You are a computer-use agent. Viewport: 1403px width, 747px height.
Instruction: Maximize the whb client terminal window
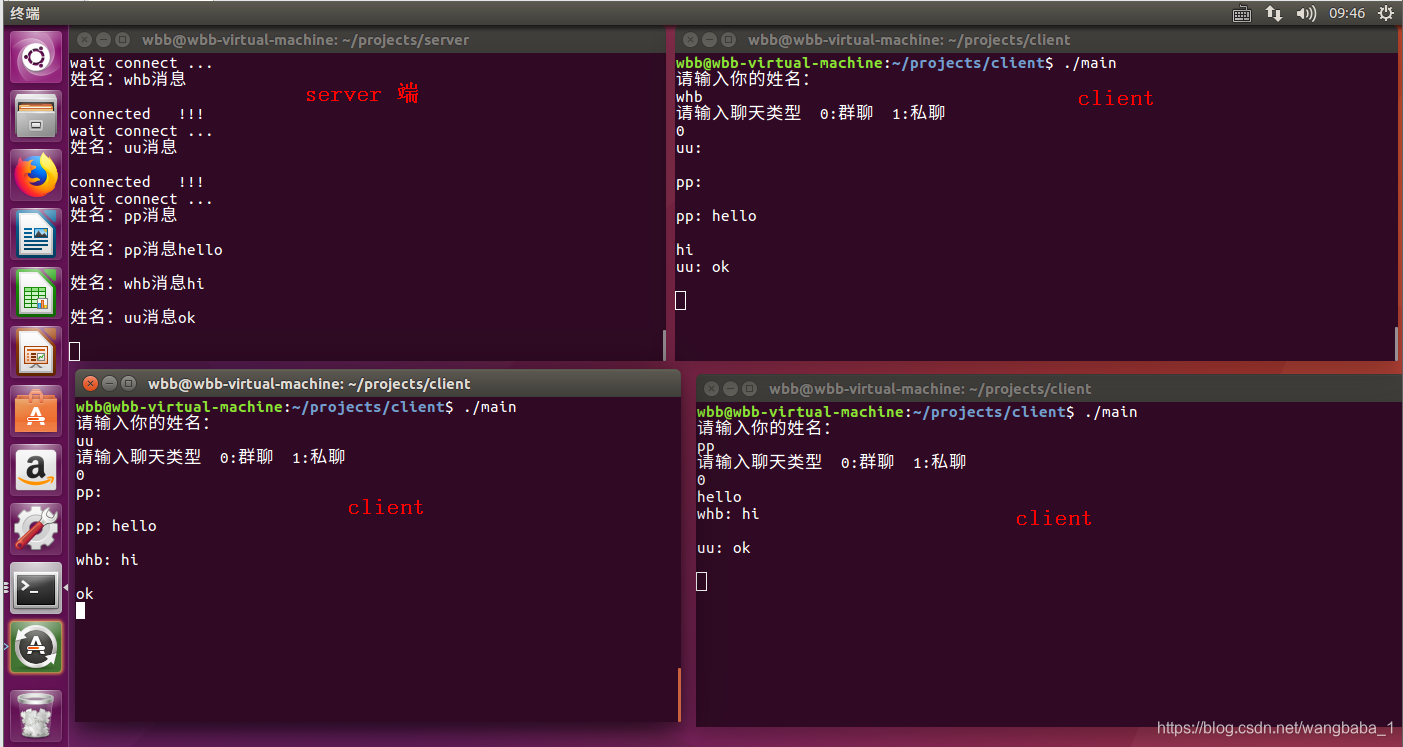pos(729,40)
